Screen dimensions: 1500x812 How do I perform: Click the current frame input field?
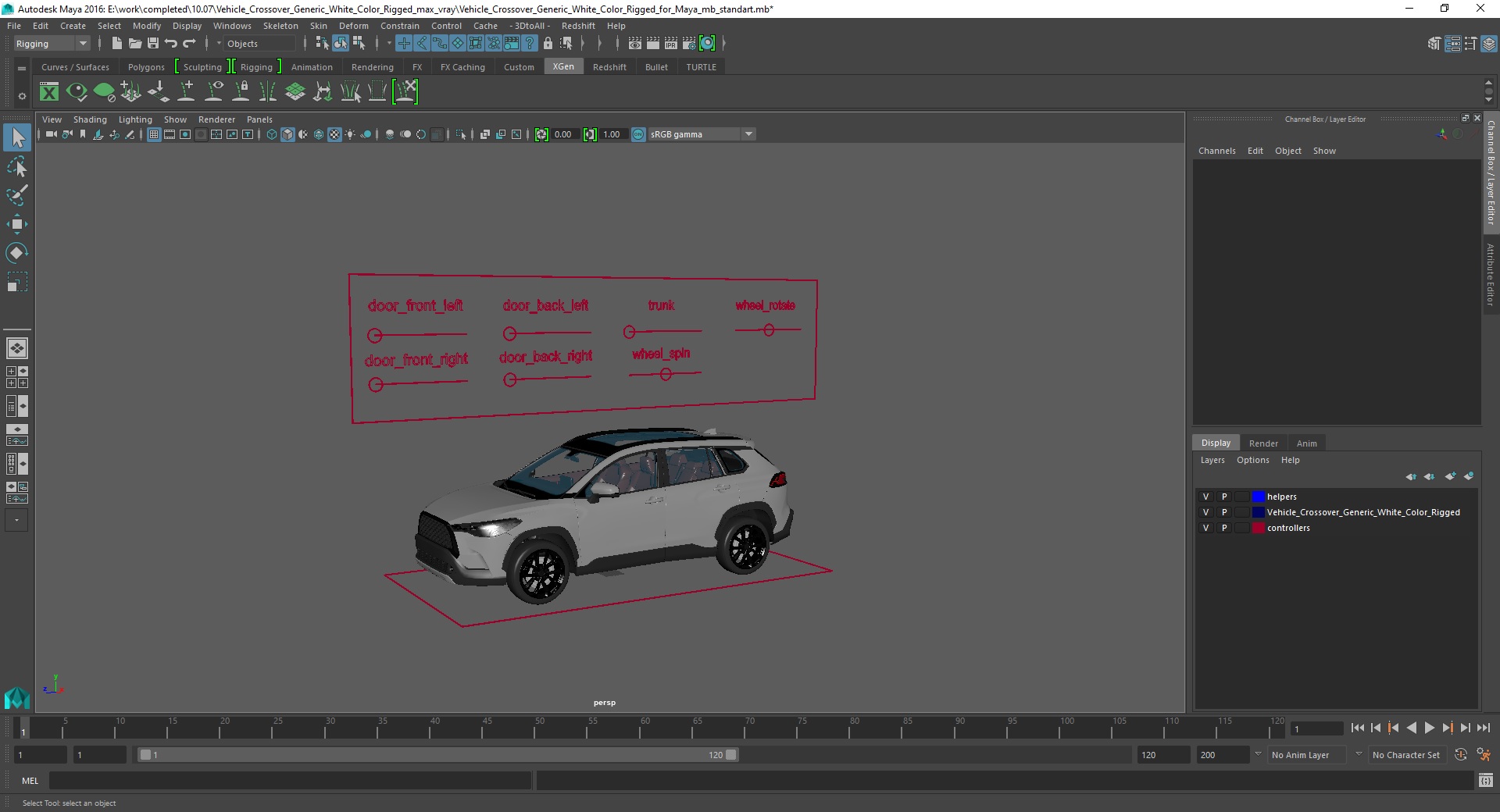point(1316,728)
